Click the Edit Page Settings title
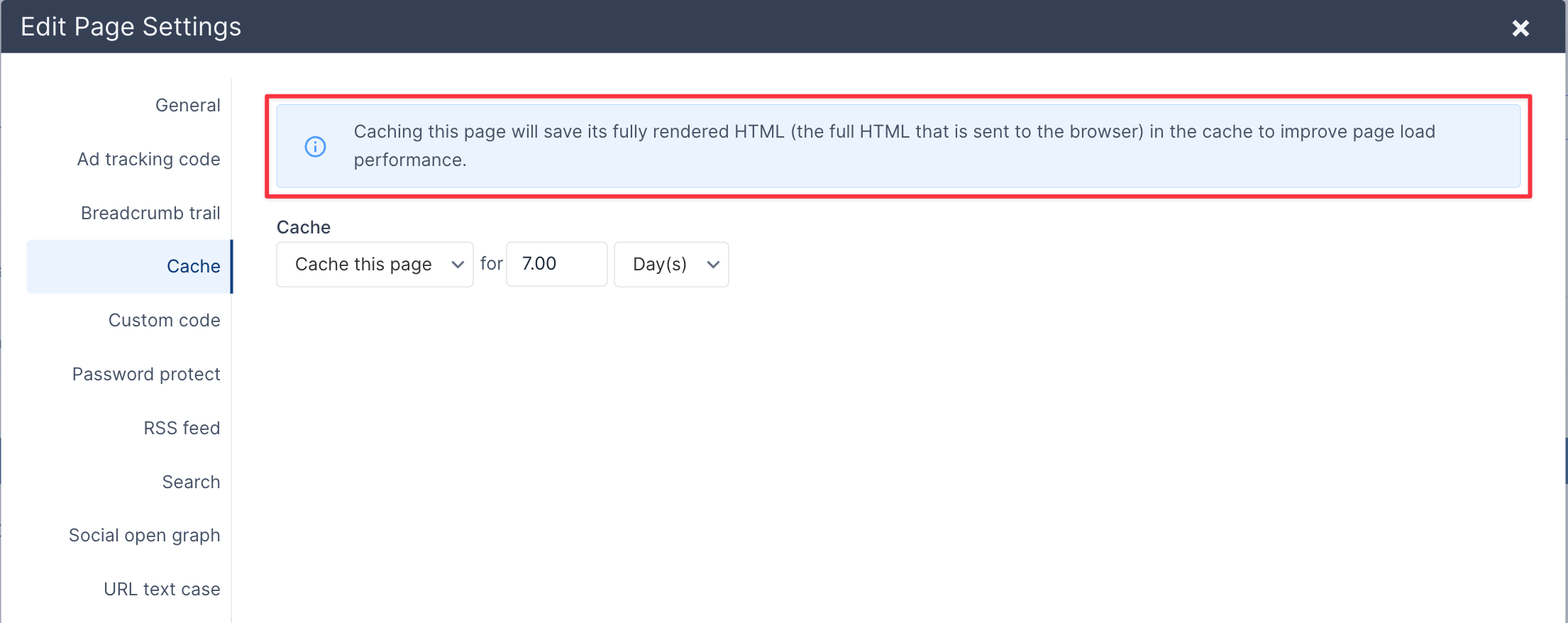 click(131, 27)
